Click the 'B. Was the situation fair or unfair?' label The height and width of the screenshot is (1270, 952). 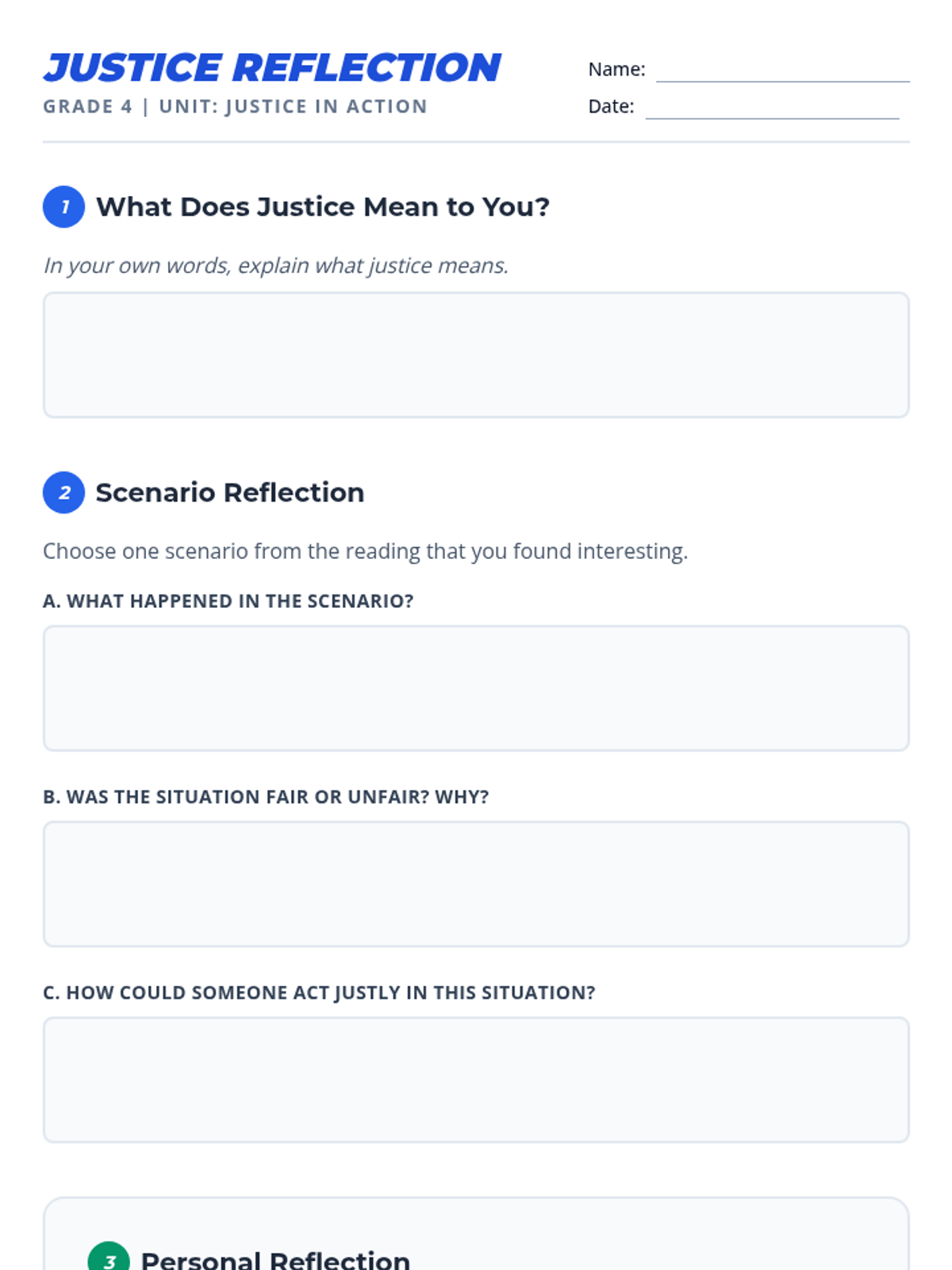266,797
